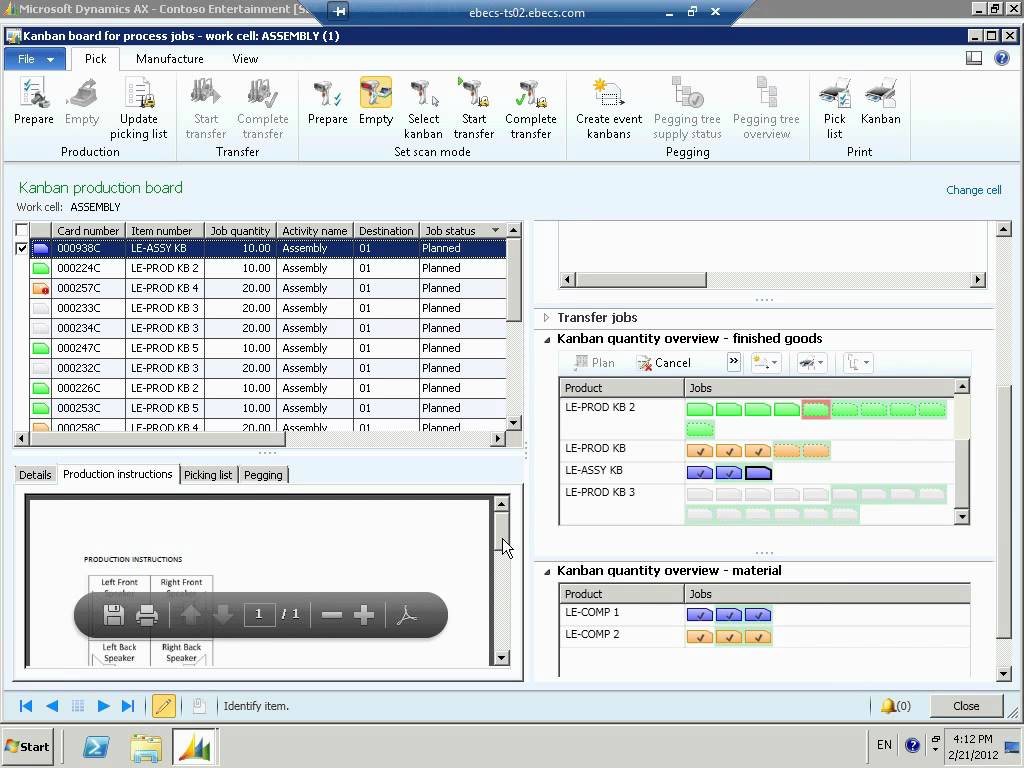Select card number 000224C row
Screen dimensions: 1024x768
tap(268, 268)
